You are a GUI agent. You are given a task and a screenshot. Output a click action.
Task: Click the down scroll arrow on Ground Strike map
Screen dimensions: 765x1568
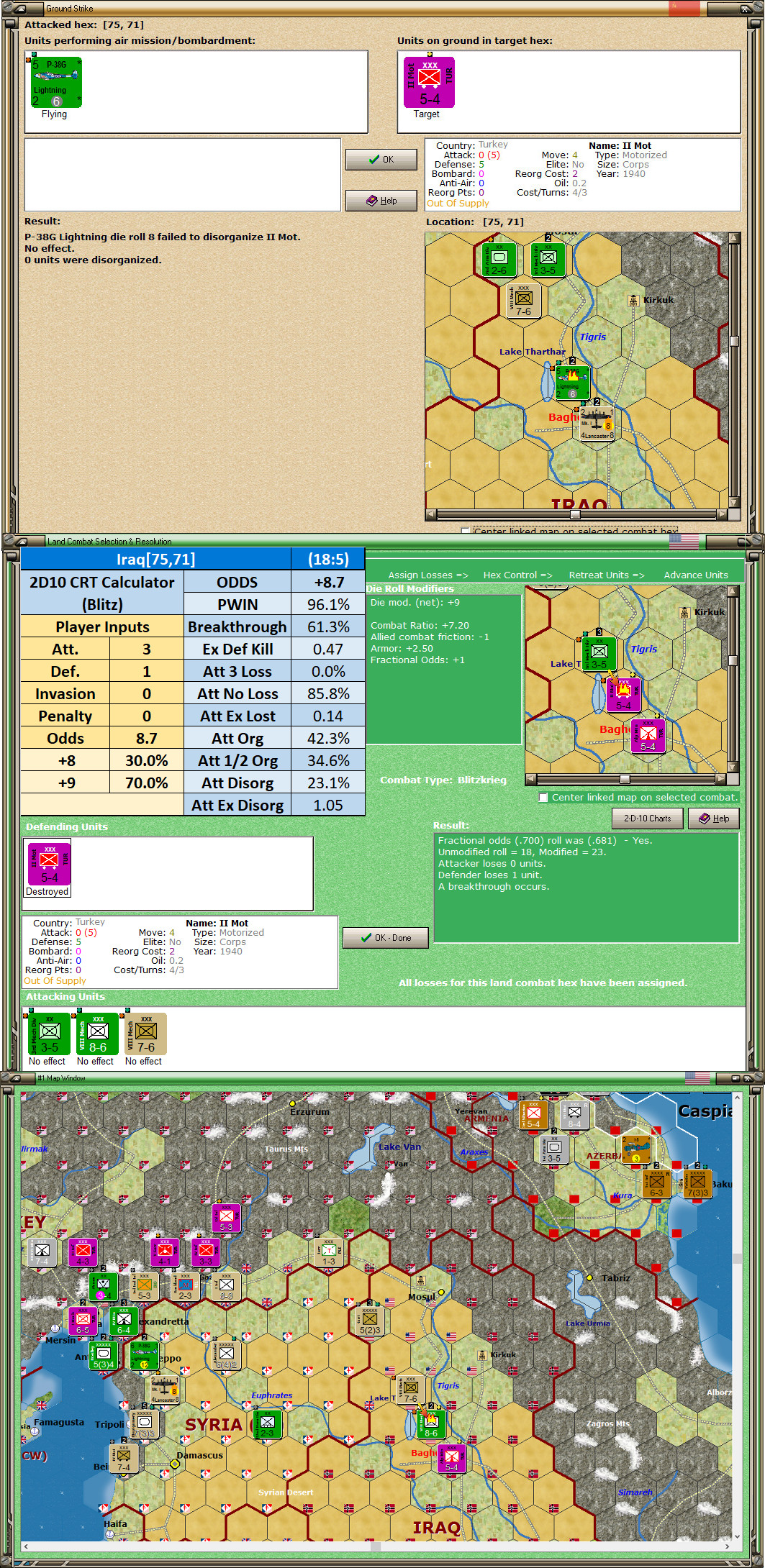[734, 503]
